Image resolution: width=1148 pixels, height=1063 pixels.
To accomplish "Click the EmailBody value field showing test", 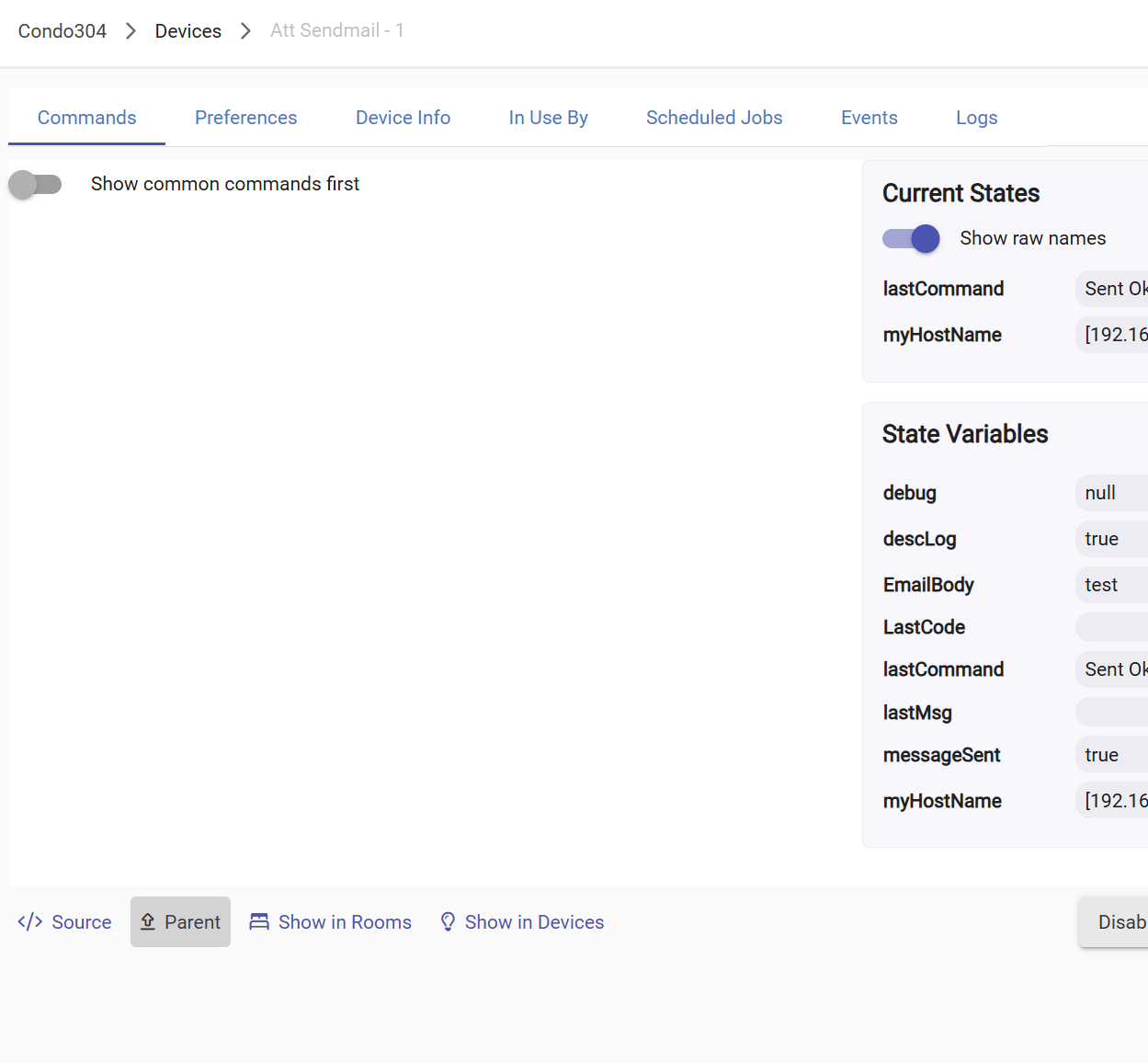I will (1110, 585).
